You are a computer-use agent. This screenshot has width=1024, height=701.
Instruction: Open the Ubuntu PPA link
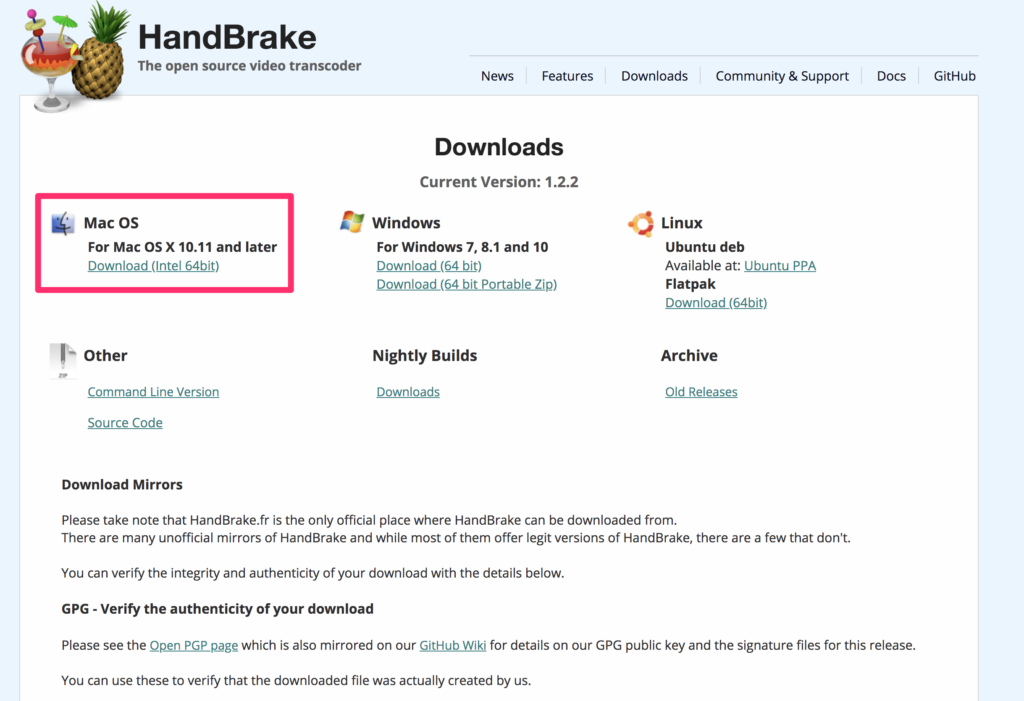[x=780, y=266]
